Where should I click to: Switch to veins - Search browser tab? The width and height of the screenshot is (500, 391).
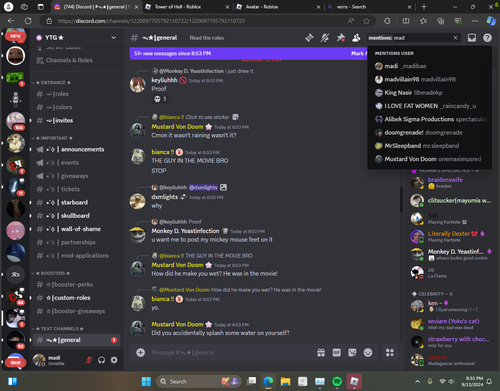click(369, 7)
